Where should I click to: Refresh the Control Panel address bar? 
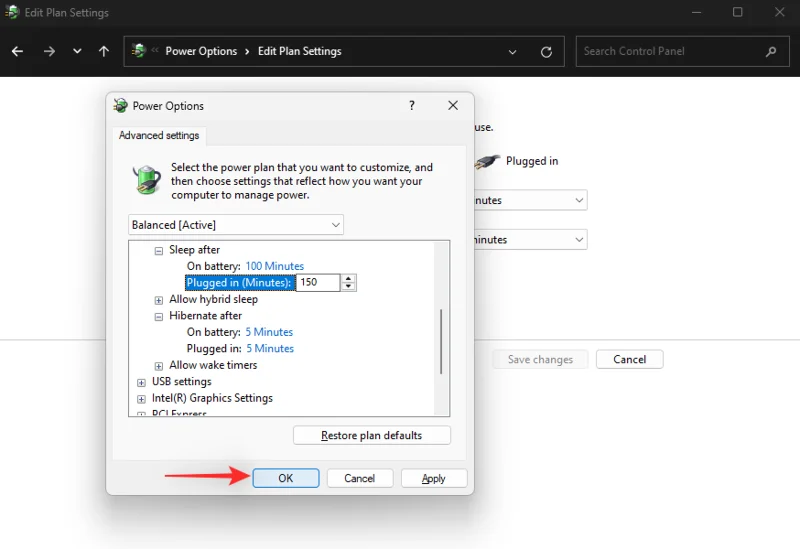(546, 52)
